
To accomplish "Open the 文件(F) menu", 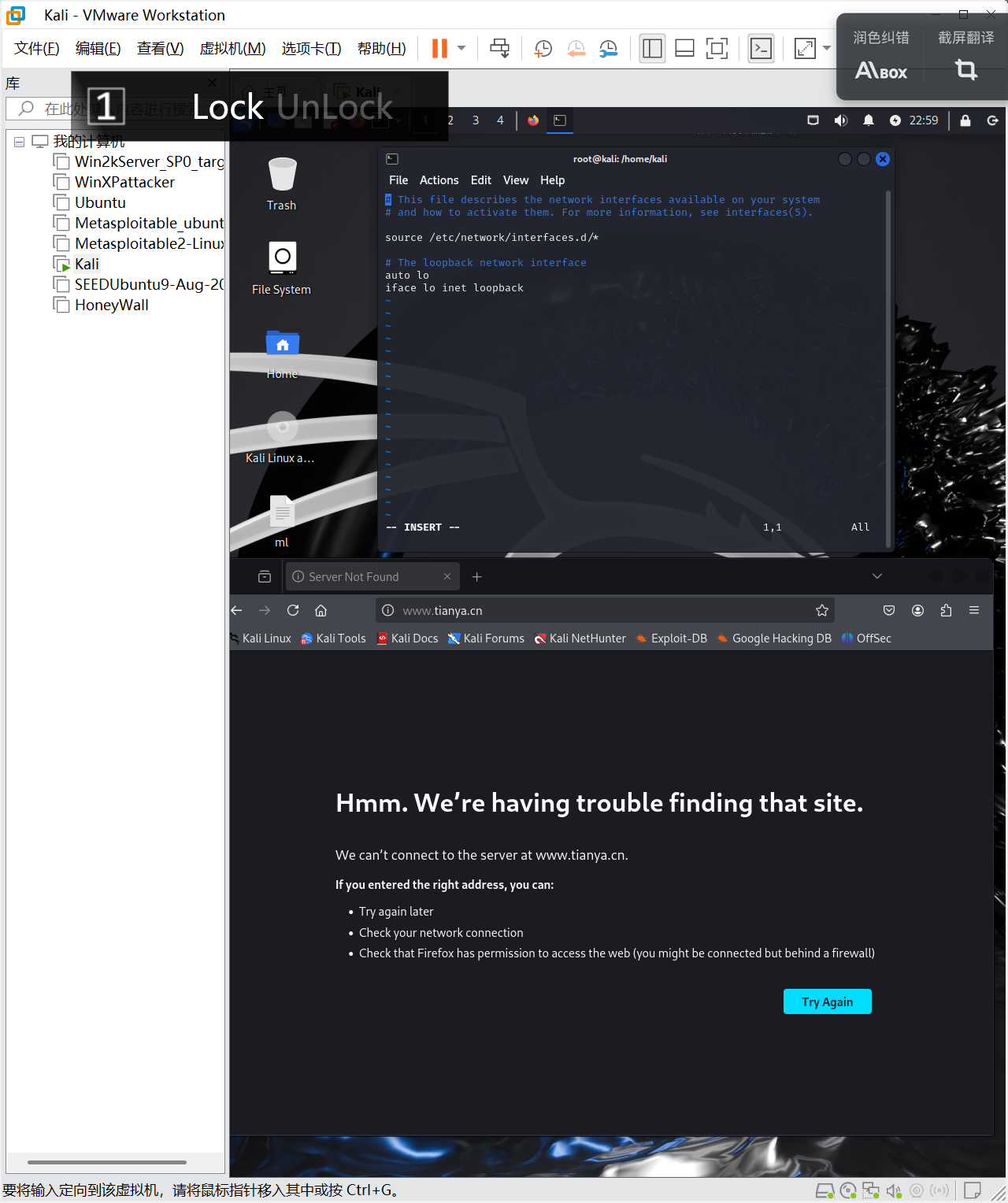I will (37, 49).
